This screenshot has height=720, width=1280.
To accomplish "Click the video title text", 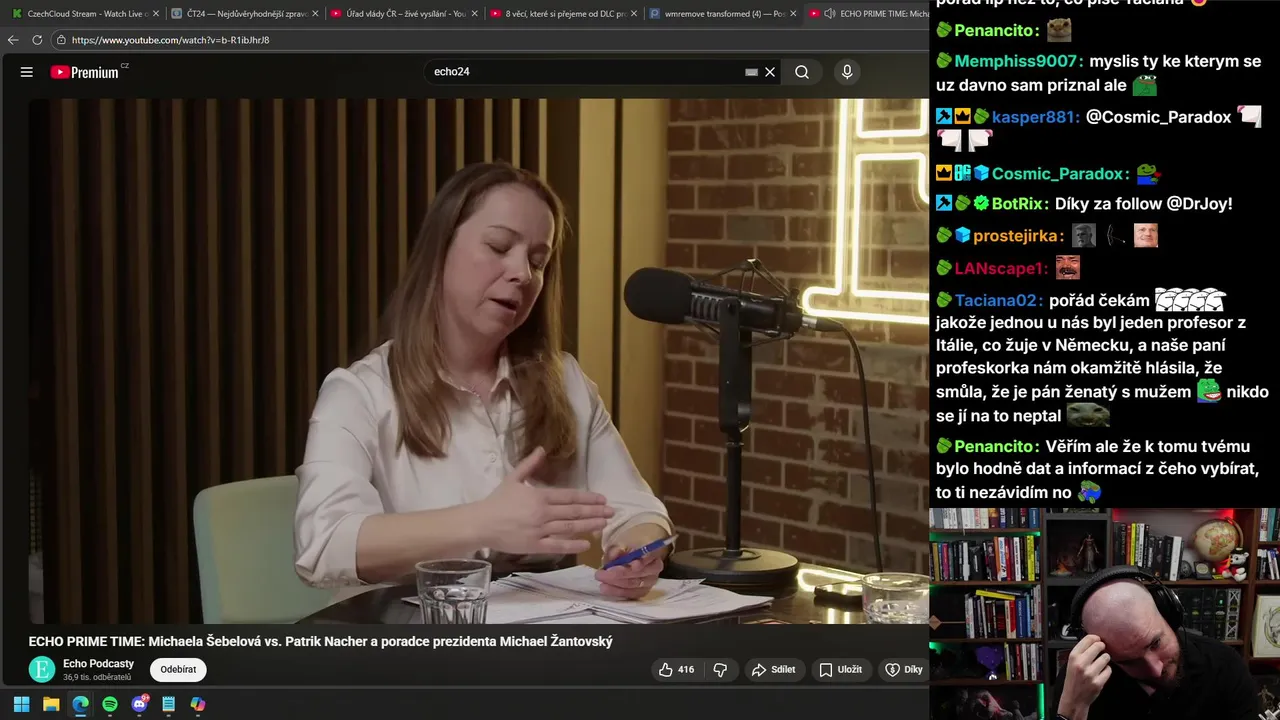I will (x=320, y=641).
